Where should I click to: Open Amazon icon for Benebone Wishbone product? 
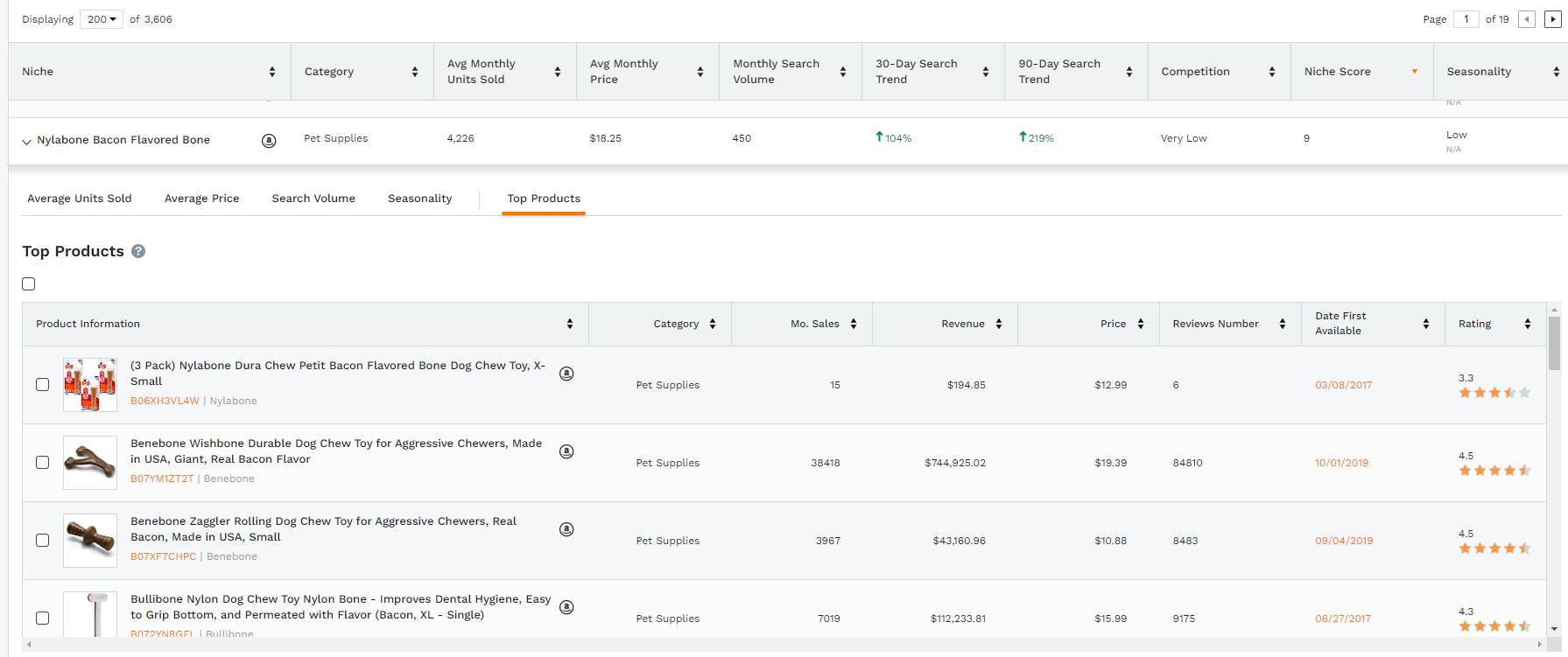click(566, 451)
